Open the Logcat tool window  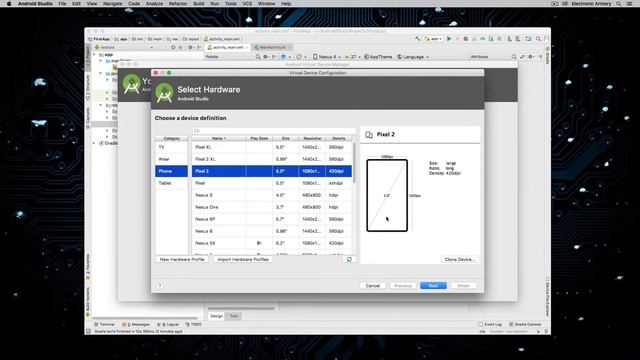168,324
